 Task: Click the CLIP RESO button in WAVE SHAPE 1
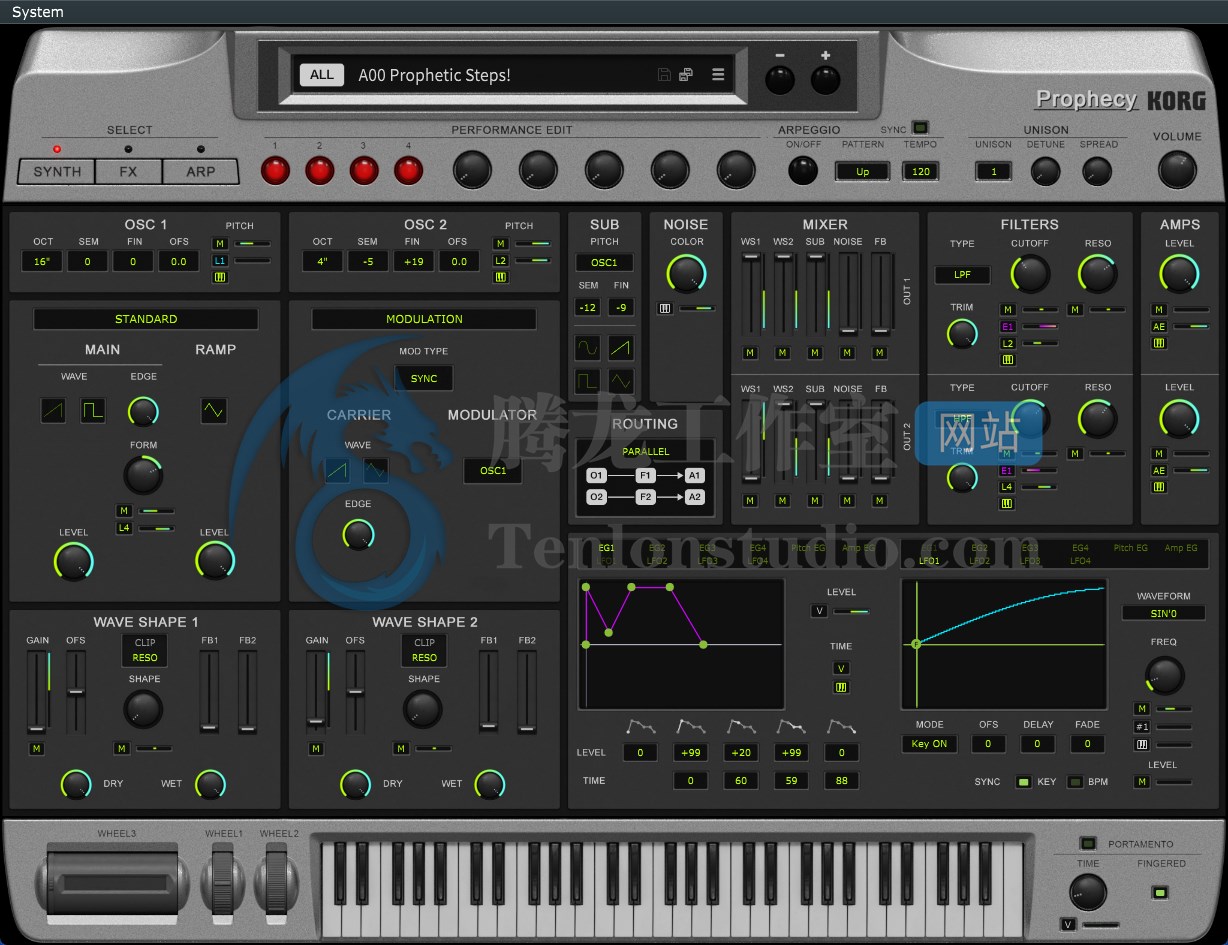(144, 650)
